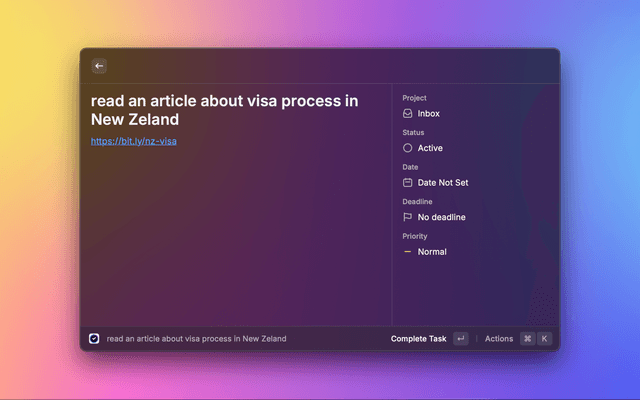Open the Actions menu
The image size is (640, 400).
499,339
